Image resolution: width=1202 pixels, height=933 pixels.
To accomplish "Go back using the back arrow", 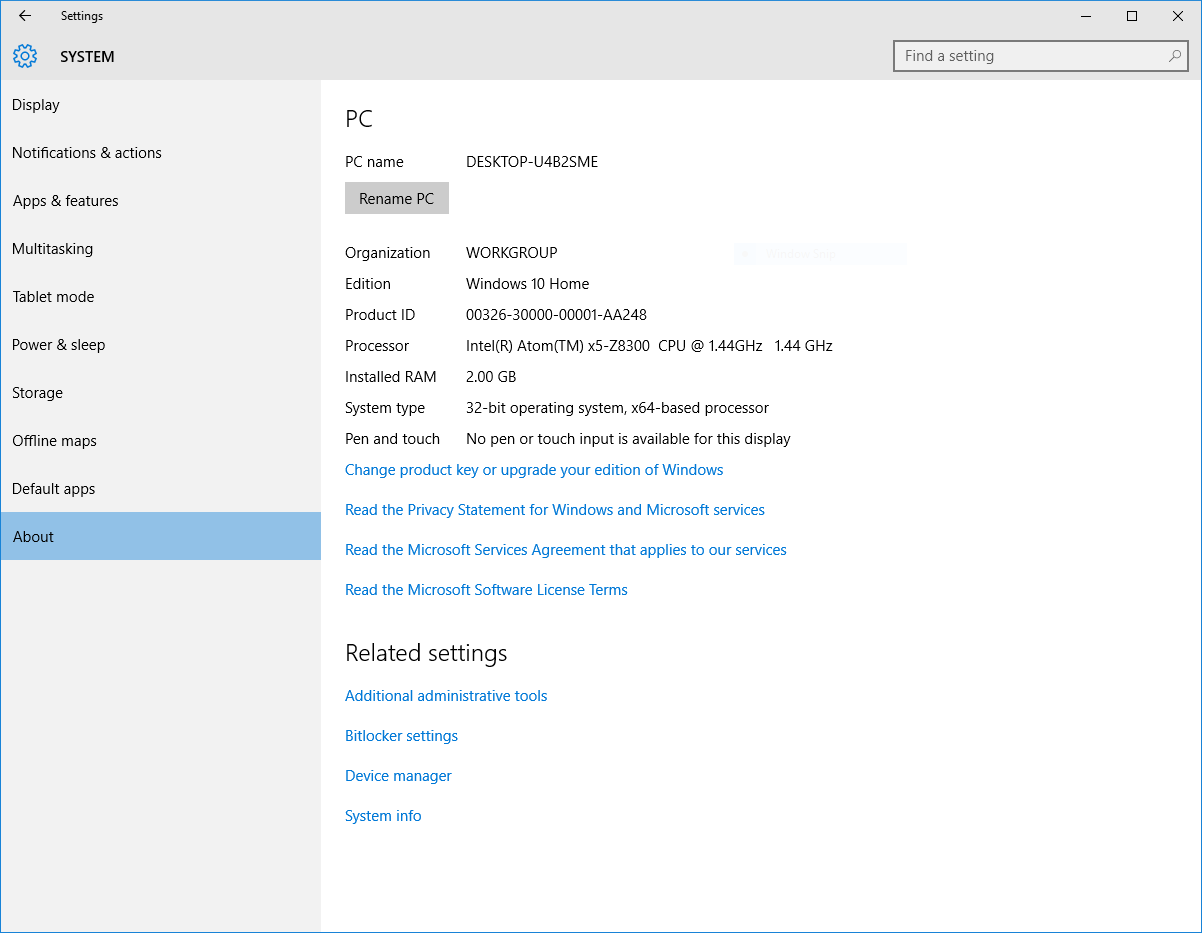I will point(25,16).
